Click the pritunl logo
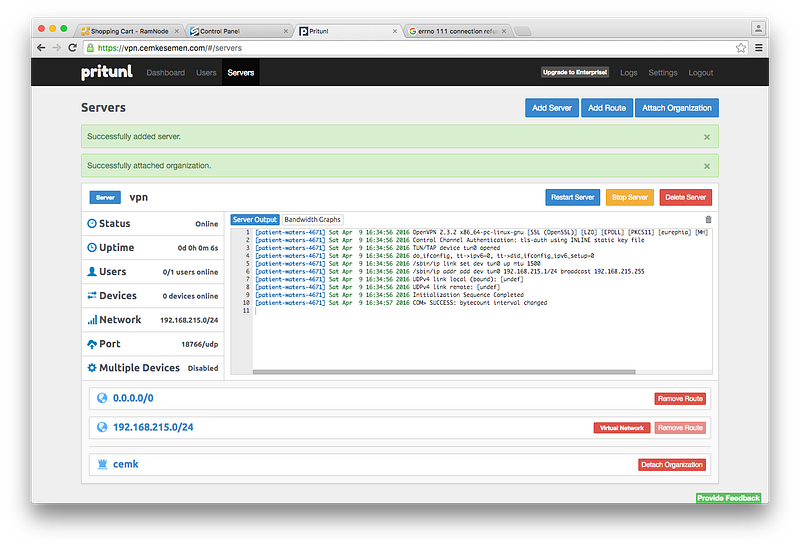 tap(107, 72)
